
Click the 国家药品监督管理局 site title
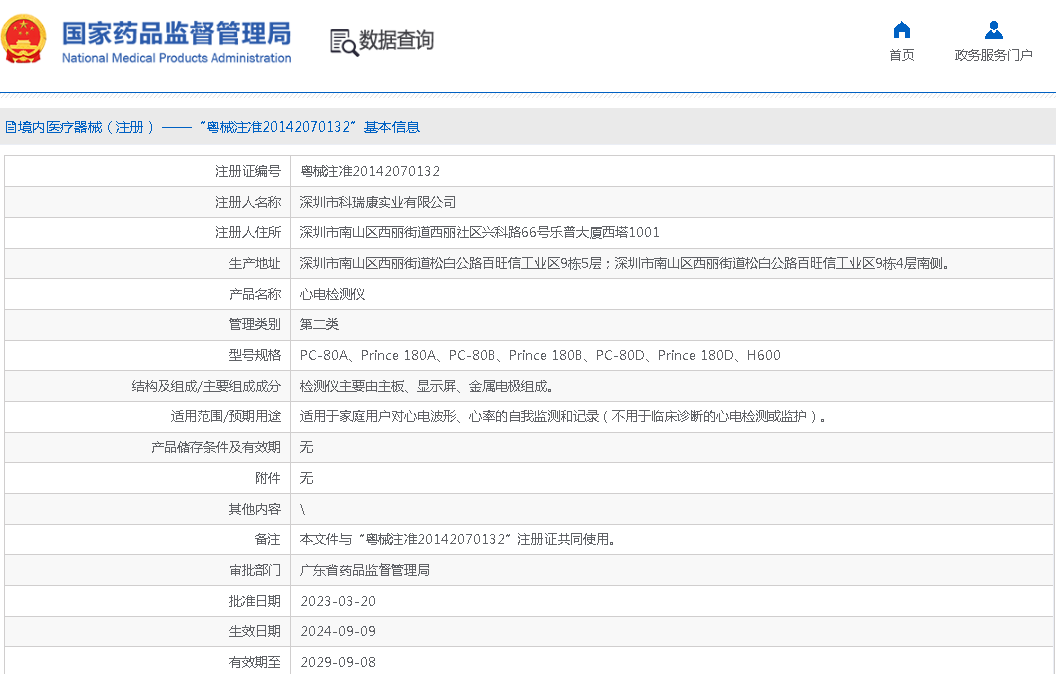176,33
